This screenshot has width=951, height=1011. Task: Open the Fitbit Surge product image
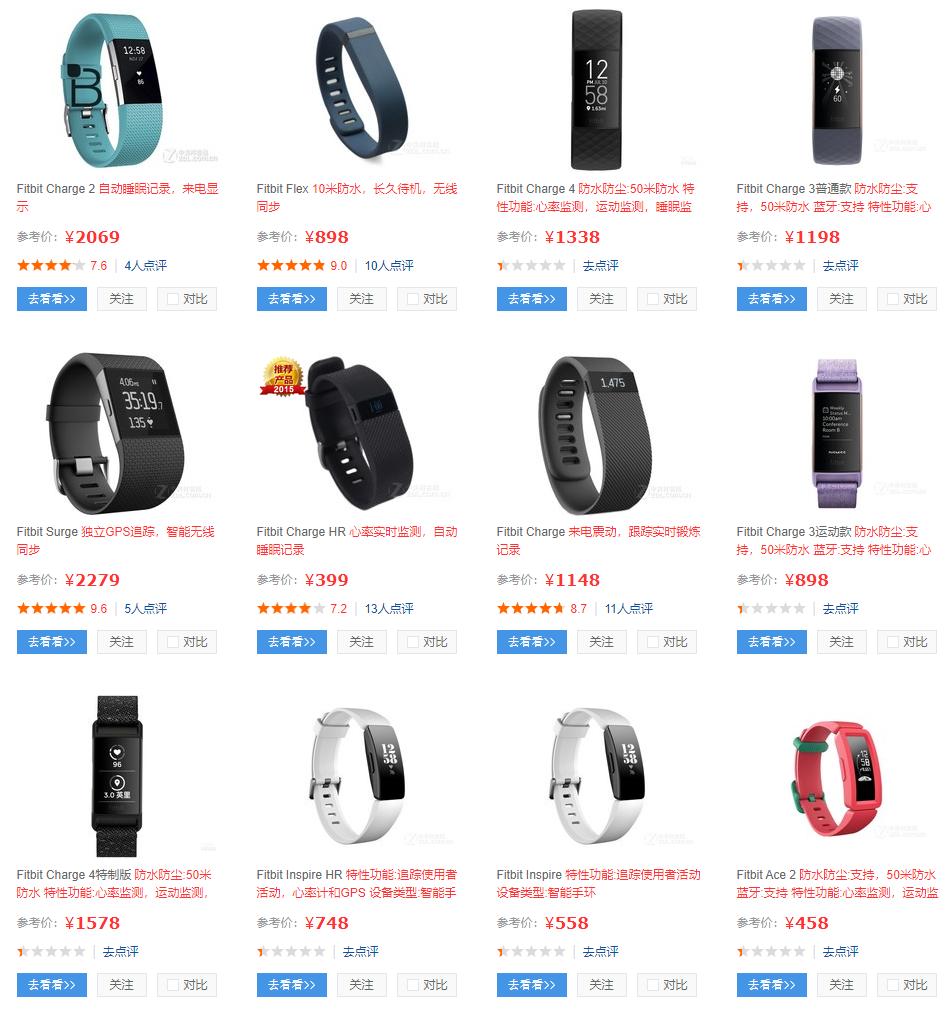tap(116, 433)
